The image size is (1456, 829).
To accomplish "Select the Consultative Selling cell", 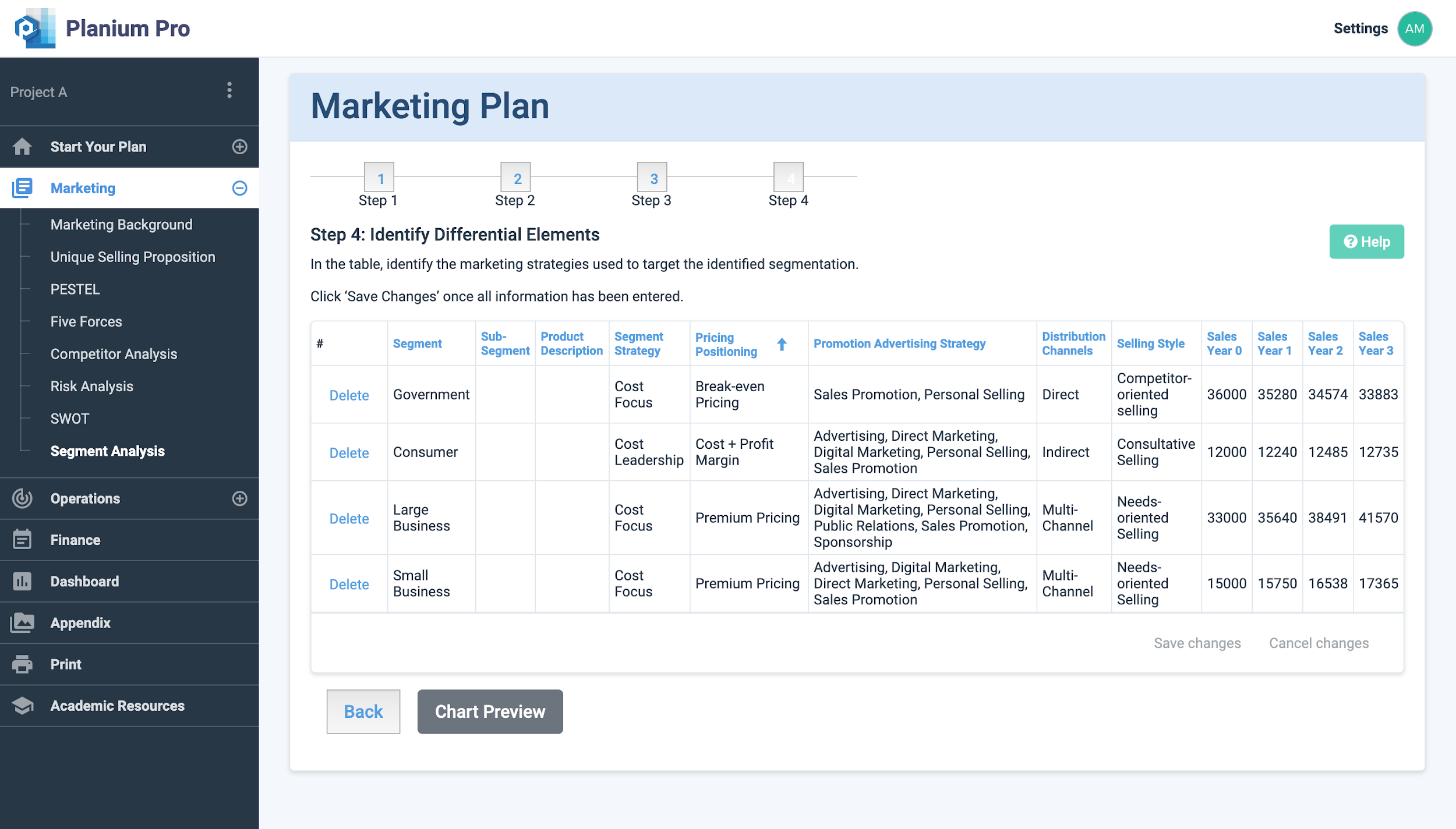I will tap(1156, 452).
